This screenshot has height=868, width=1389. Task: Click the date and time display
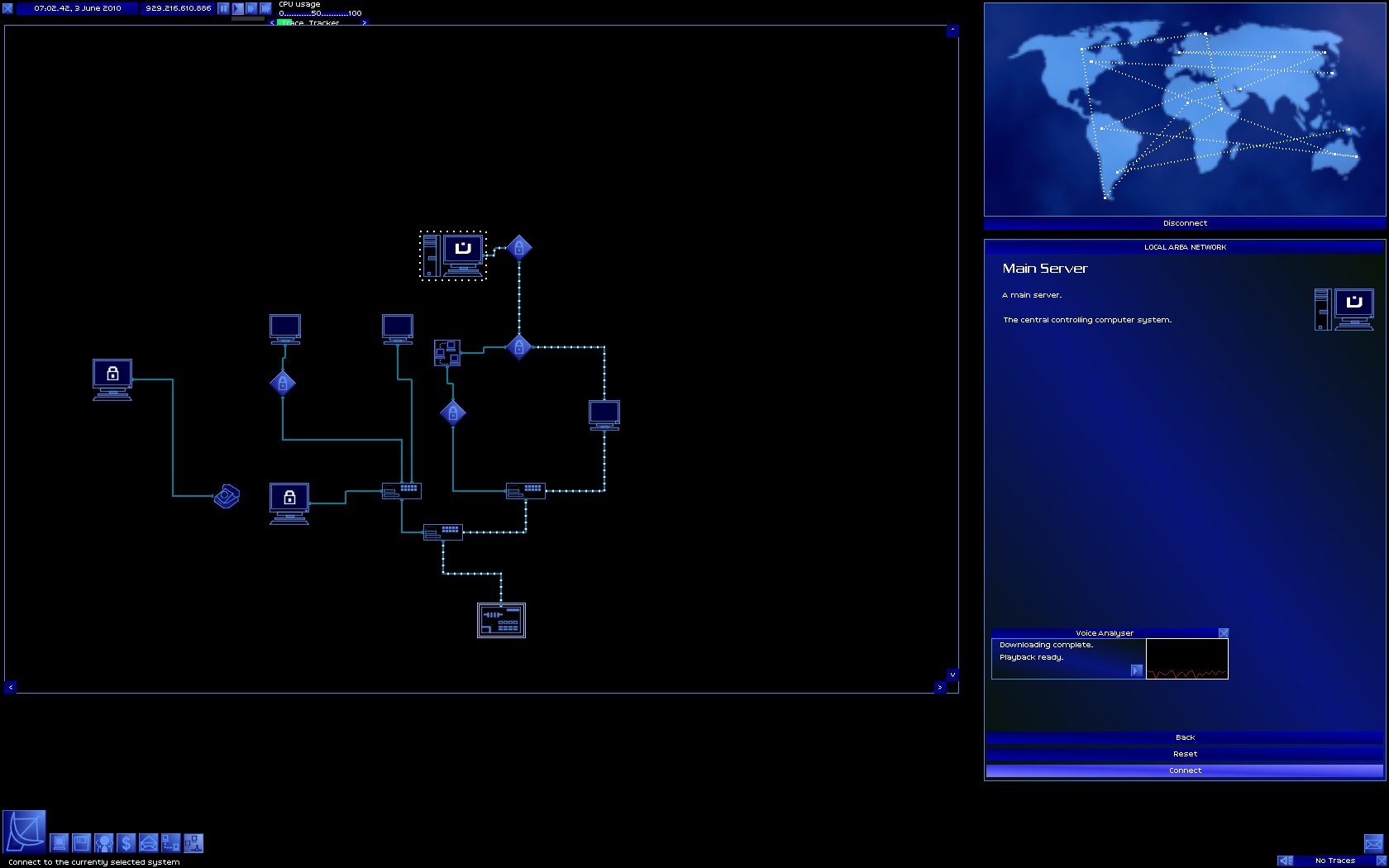tap(78, 8)
